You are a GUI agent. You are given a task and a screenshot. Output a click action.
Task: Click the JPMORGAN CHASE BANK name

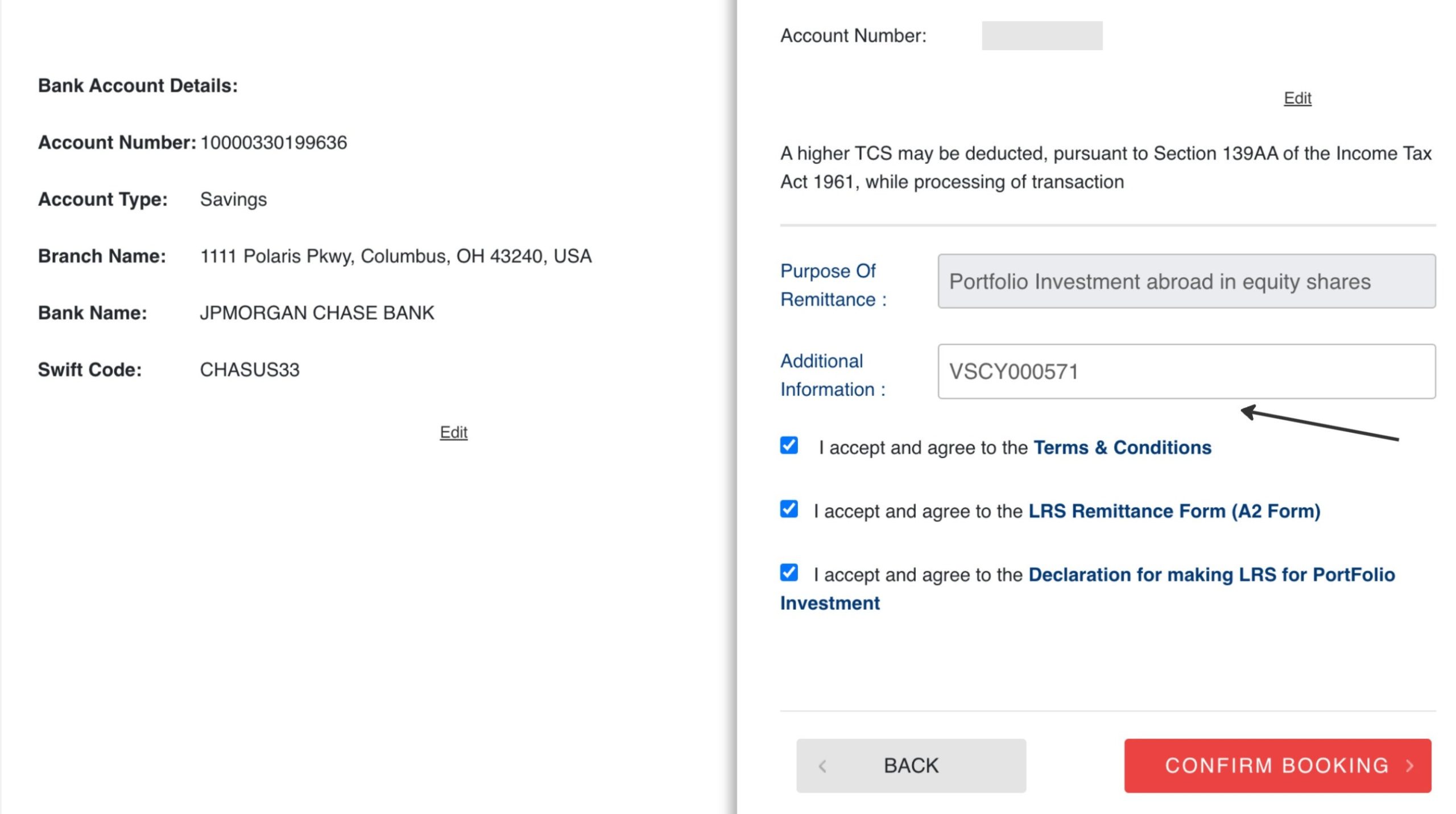(317, 313)
